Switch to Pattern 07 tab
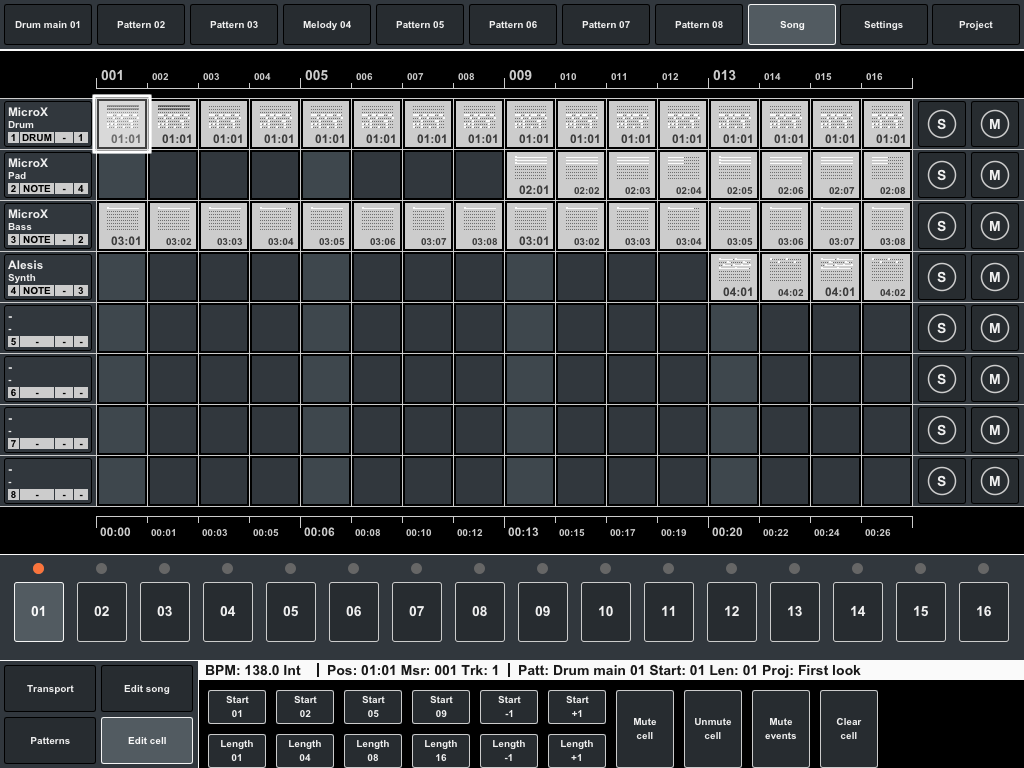 [605, 25]
